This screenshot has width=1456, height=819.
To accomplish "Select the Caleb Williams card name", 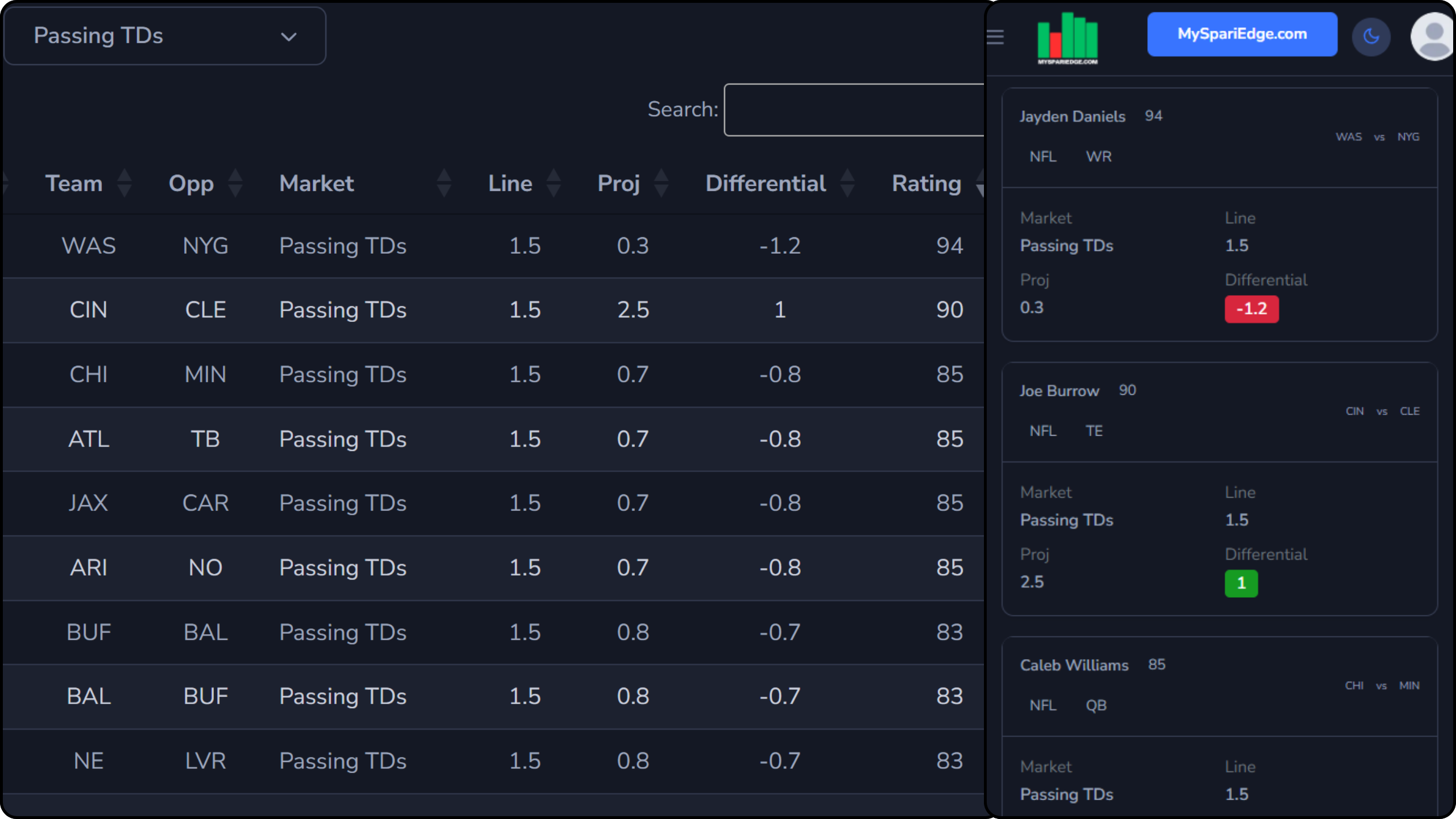I will coord(1074,665).
